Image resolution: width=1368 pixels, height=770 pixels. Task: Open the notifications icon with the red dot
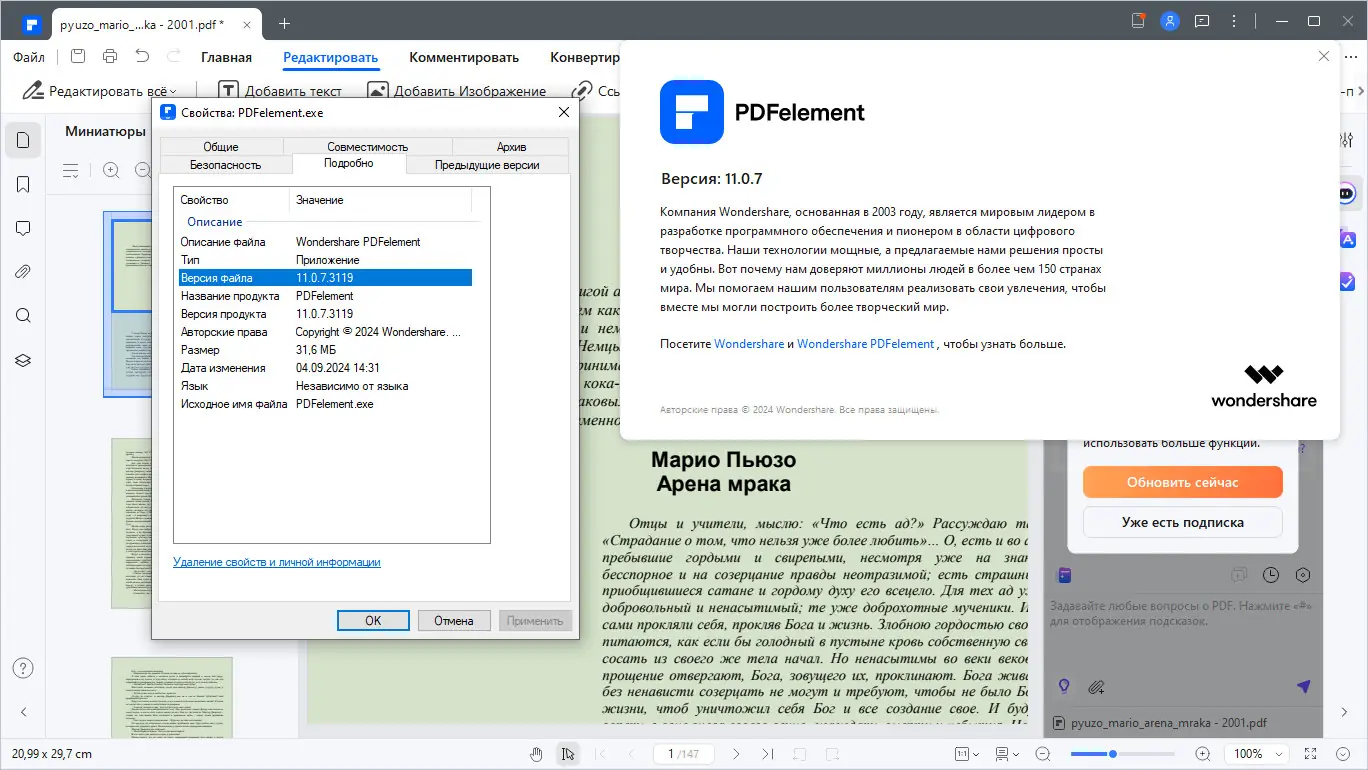(1138, 21)
